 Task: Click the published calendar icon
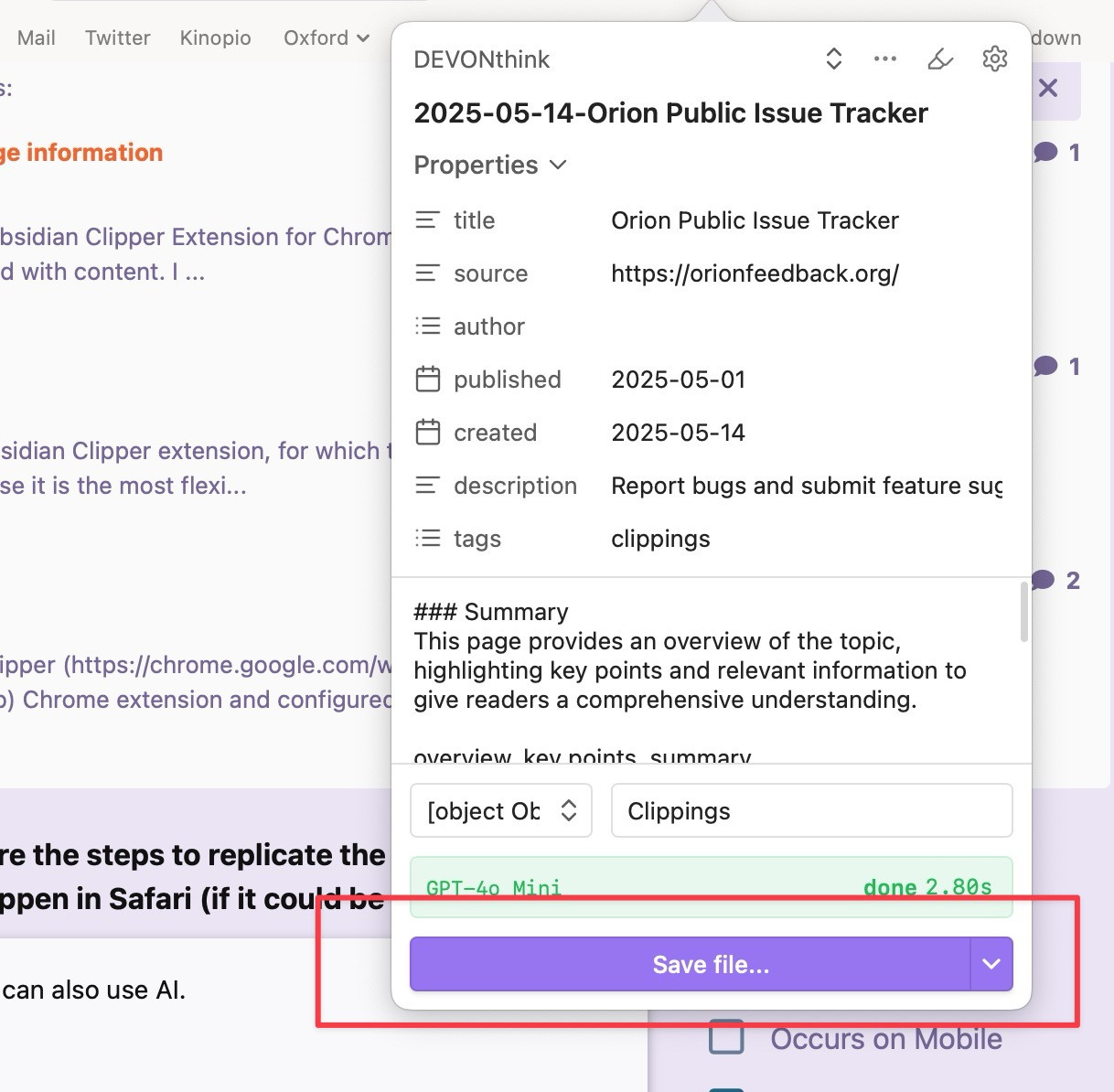point(427,380)
